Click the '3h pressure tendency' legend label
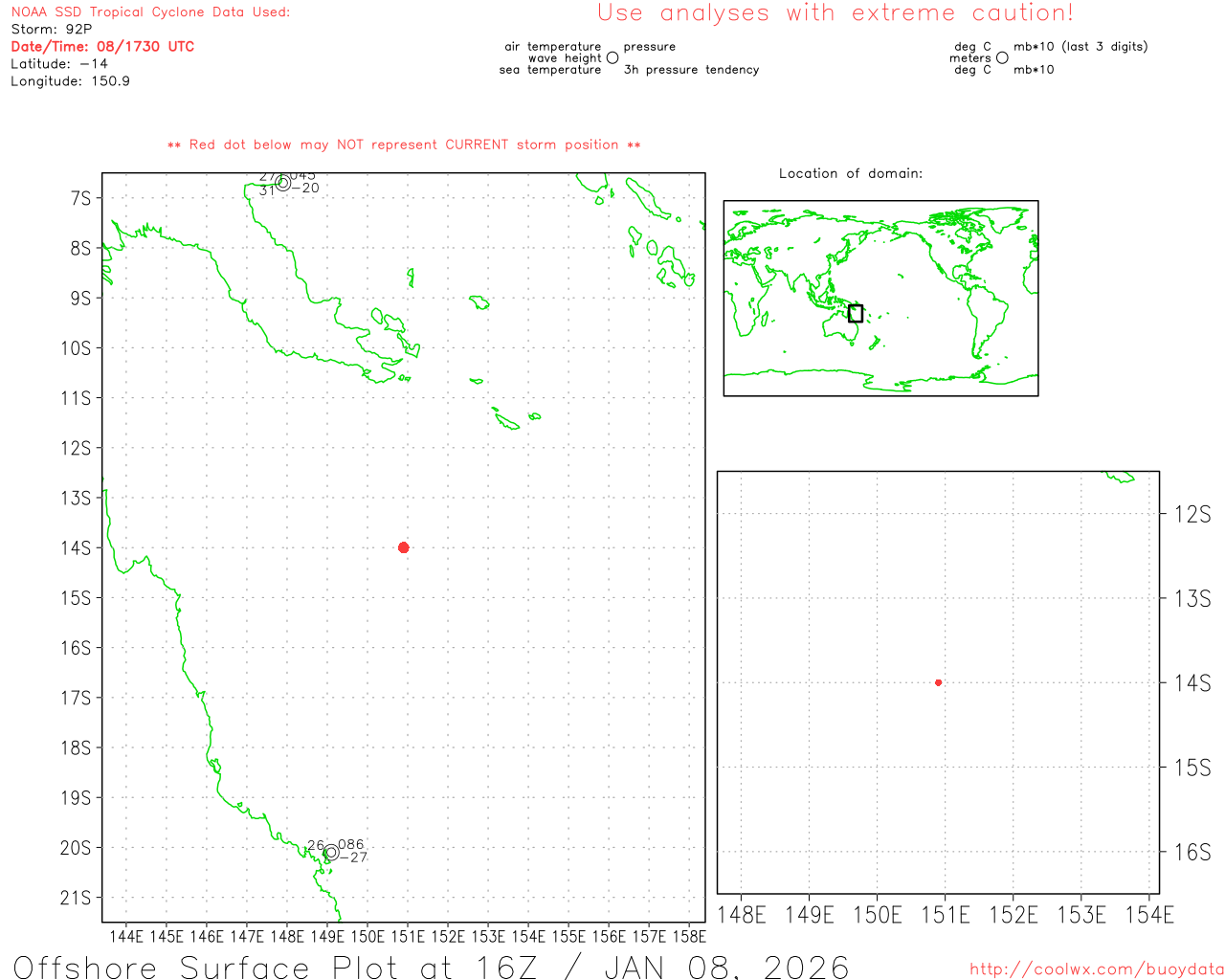 click(x=691, y=70)
